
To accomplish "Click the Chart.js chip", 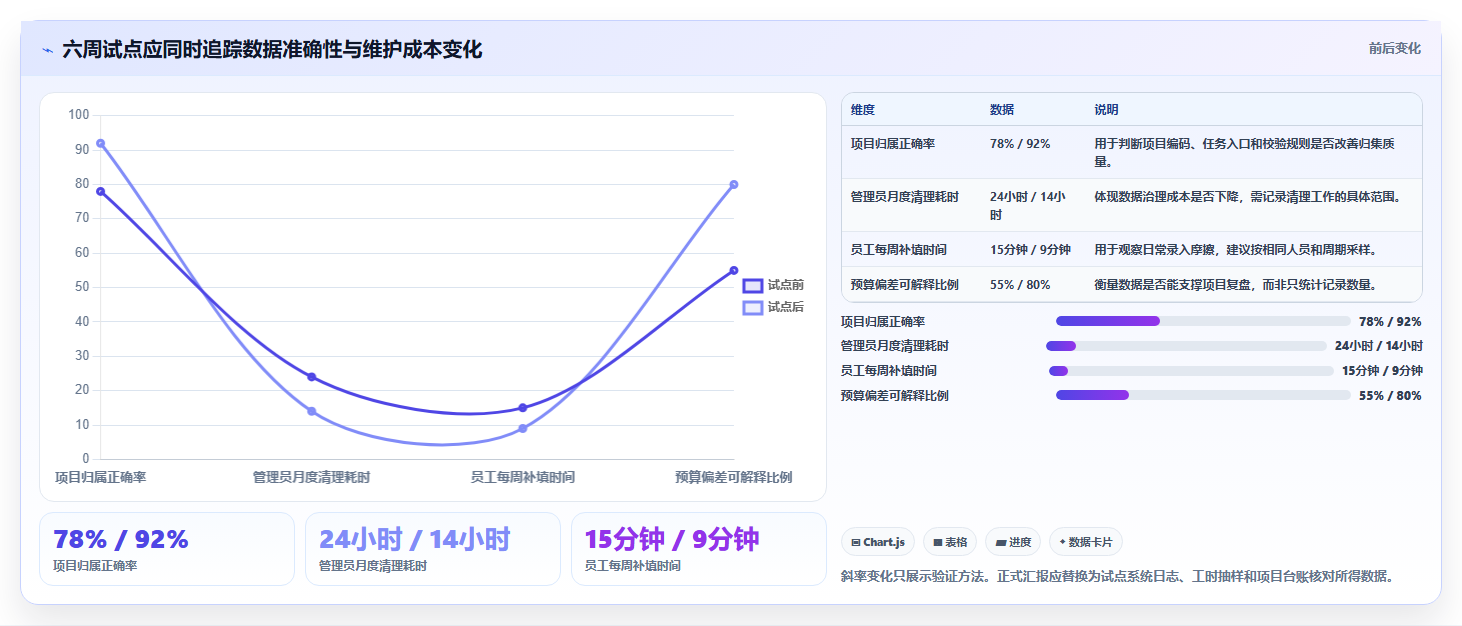I will coord(878,542).
